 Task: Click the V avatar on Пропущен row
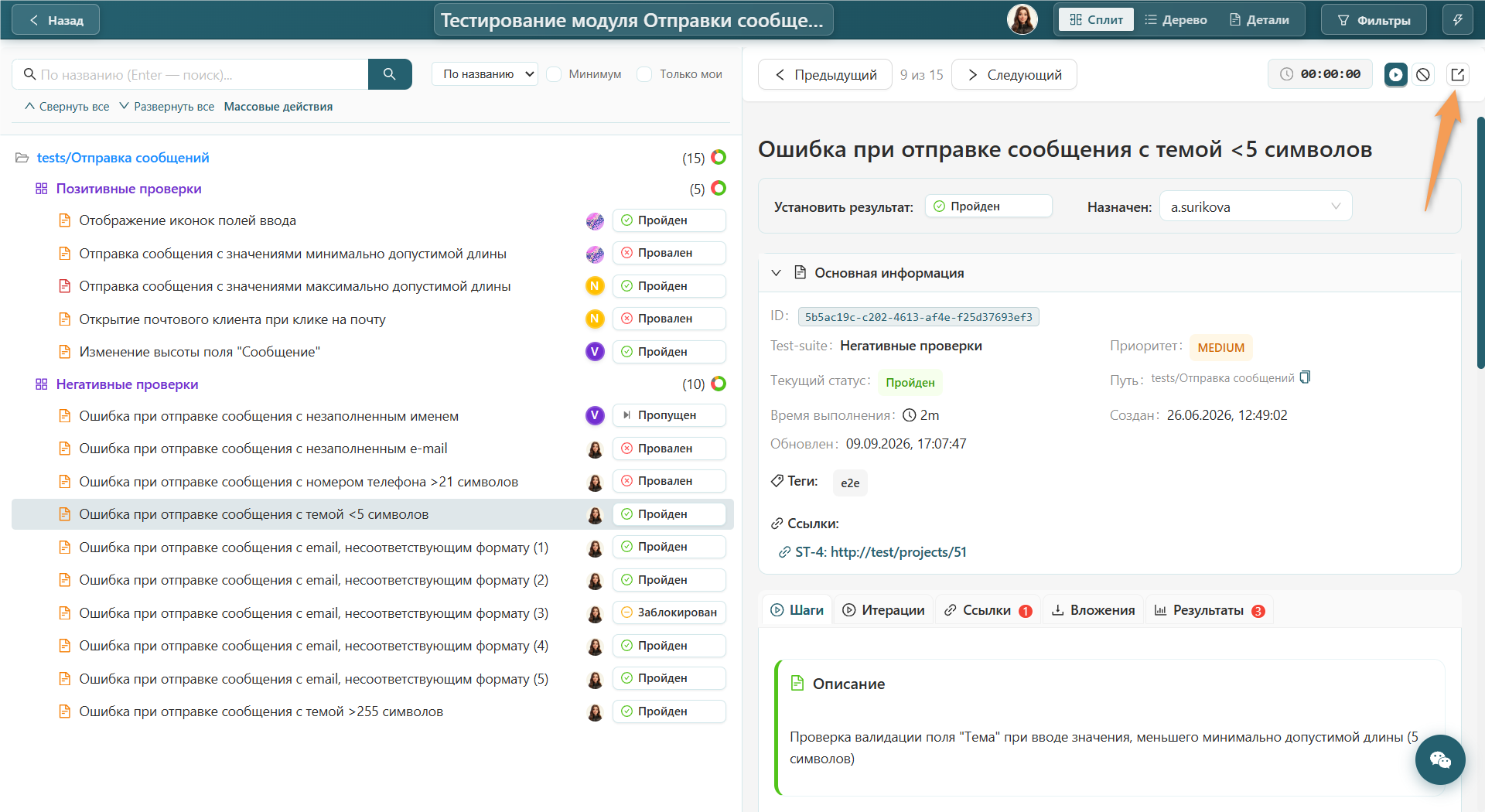click(595, 415)
